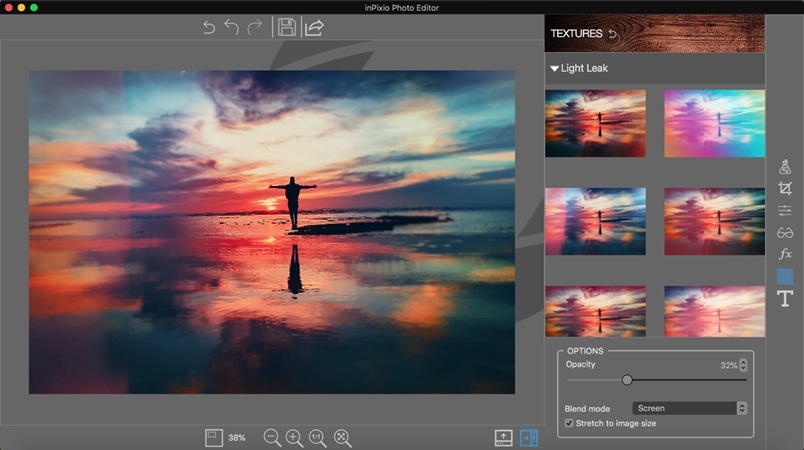Image resolution: width=804 pixels, height=450 pixels.
Task: Click the Opacity slider handle
Action: 627,380
